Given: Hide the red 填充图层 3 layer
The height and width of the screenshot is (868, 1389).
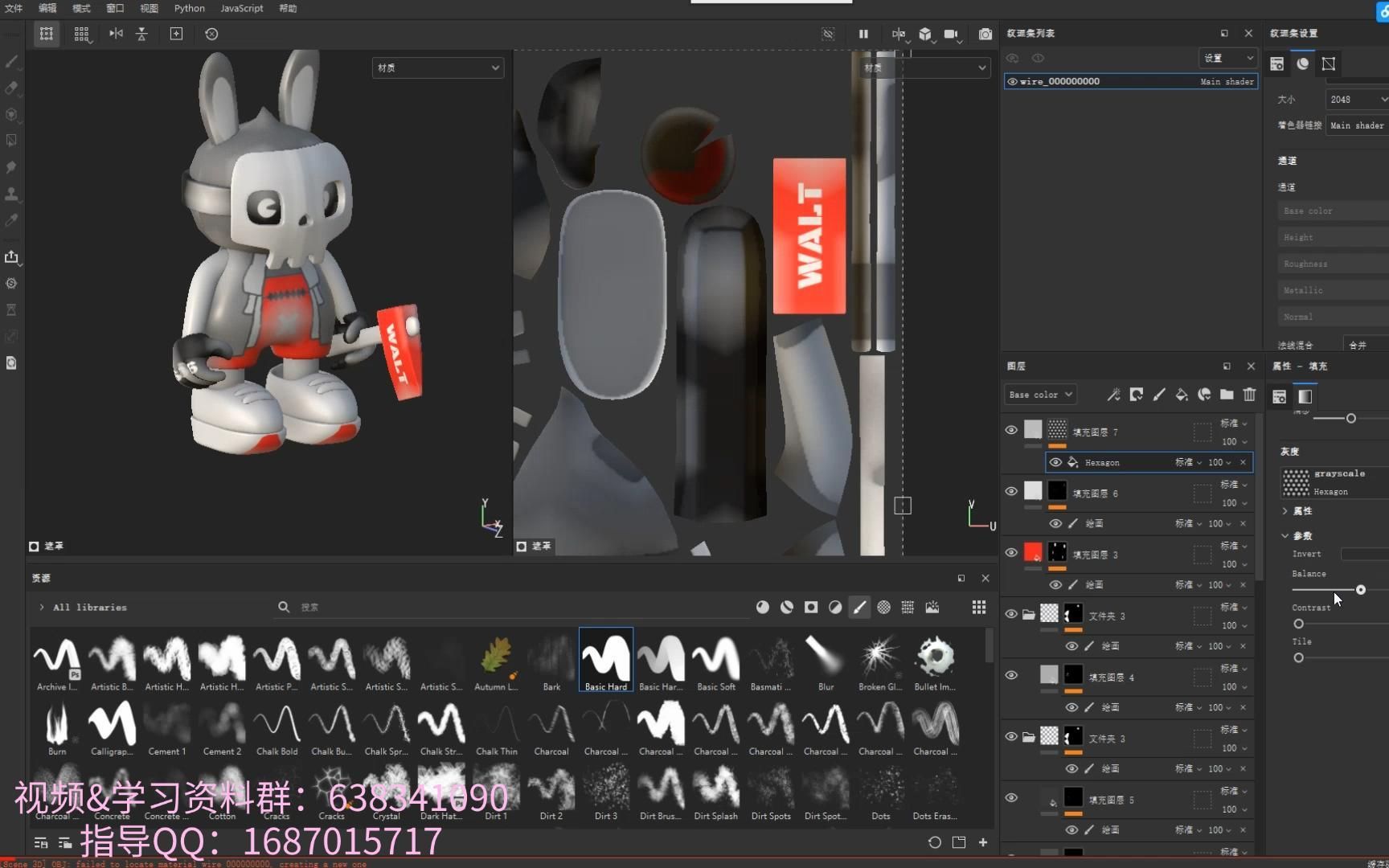Looking at the screenshot, I should 1011,553.
